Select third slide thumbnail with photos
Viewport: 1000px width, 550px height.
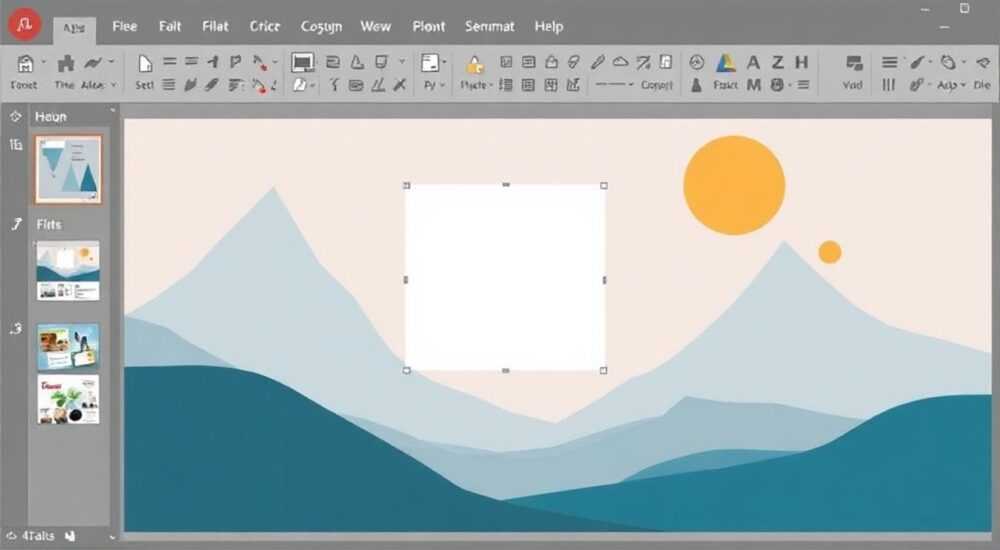[68, 347]
